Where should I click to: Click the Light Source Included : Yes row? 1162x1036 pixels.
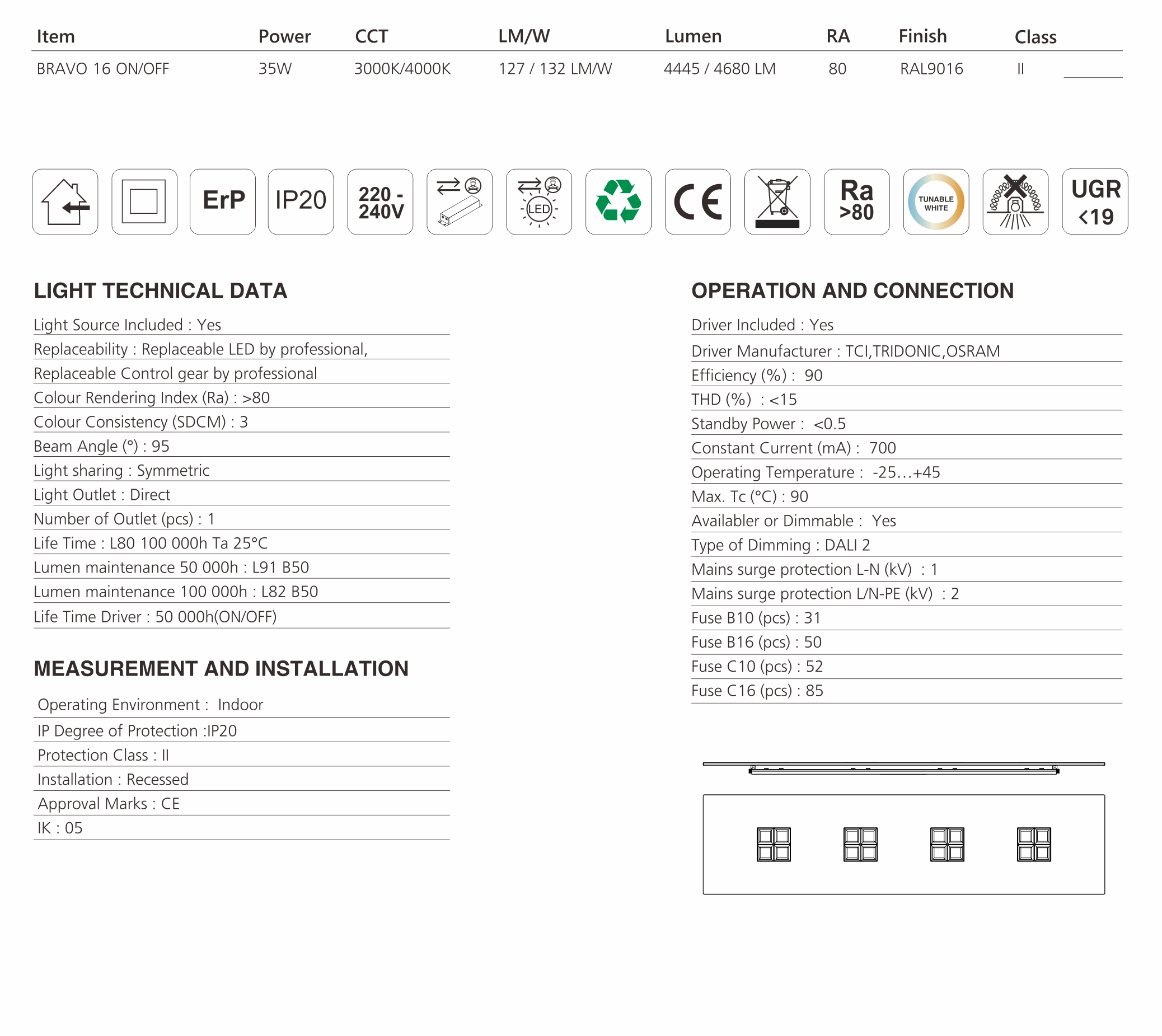pos(241,325)
